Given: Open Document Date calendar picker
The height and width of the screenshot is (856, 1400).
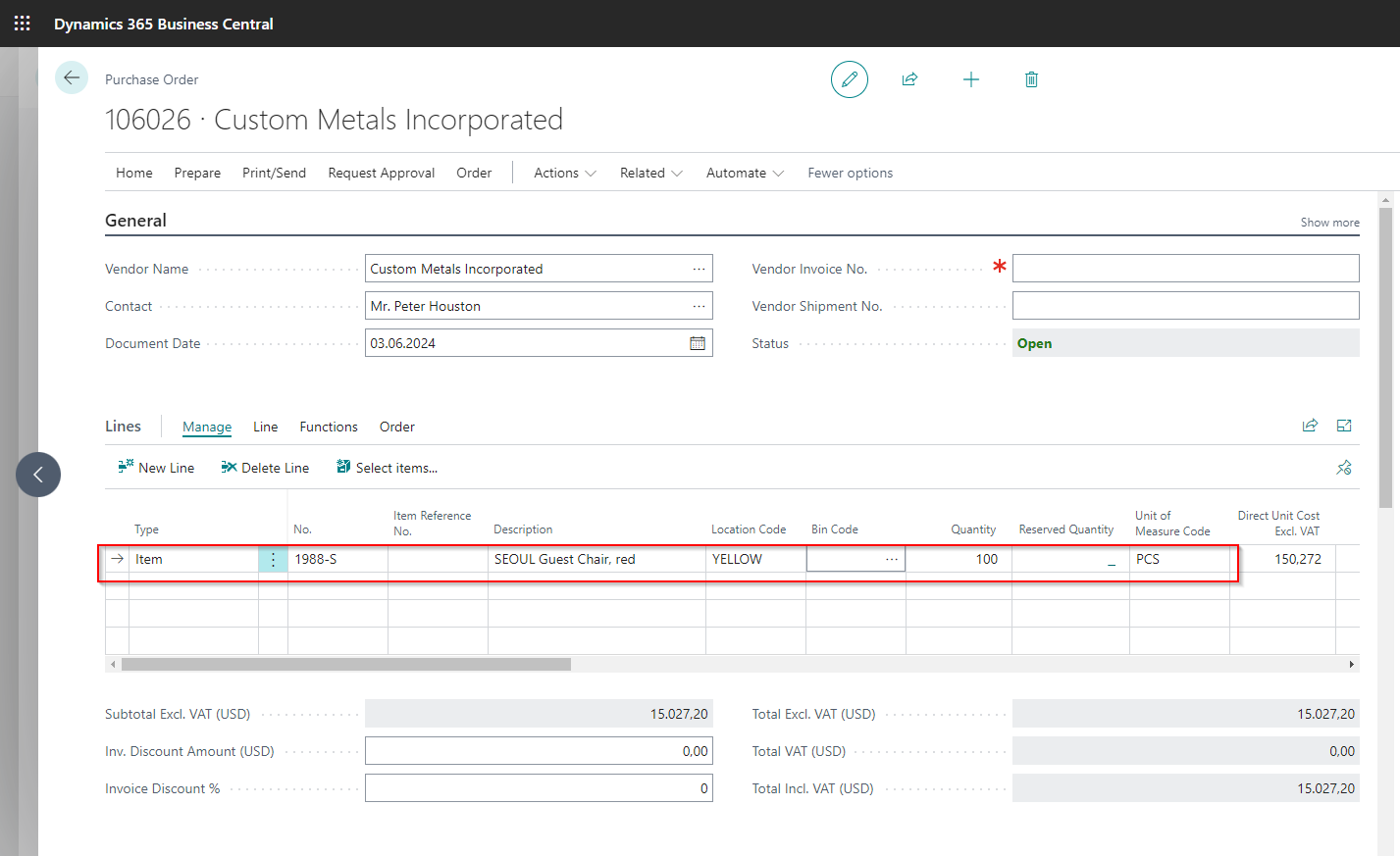Looking at the screenshot, I should tap(698, 343).
